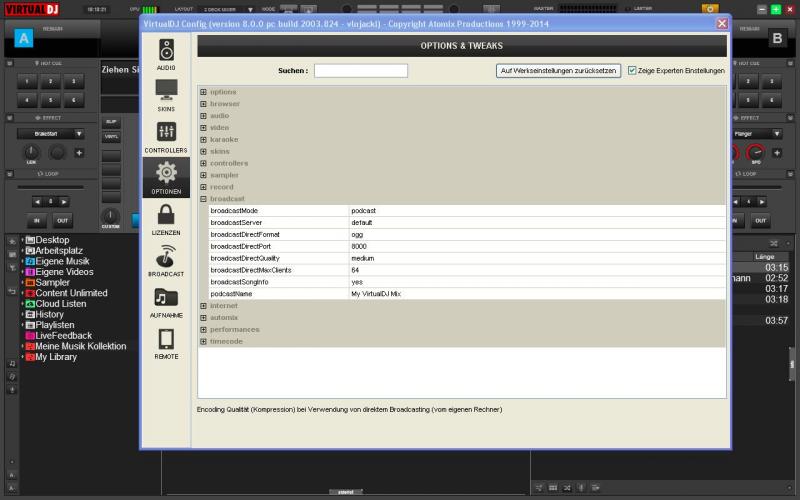Screen dimensions: 800x500
Task: Open the Controllers settings page
Action: [166, 136]
